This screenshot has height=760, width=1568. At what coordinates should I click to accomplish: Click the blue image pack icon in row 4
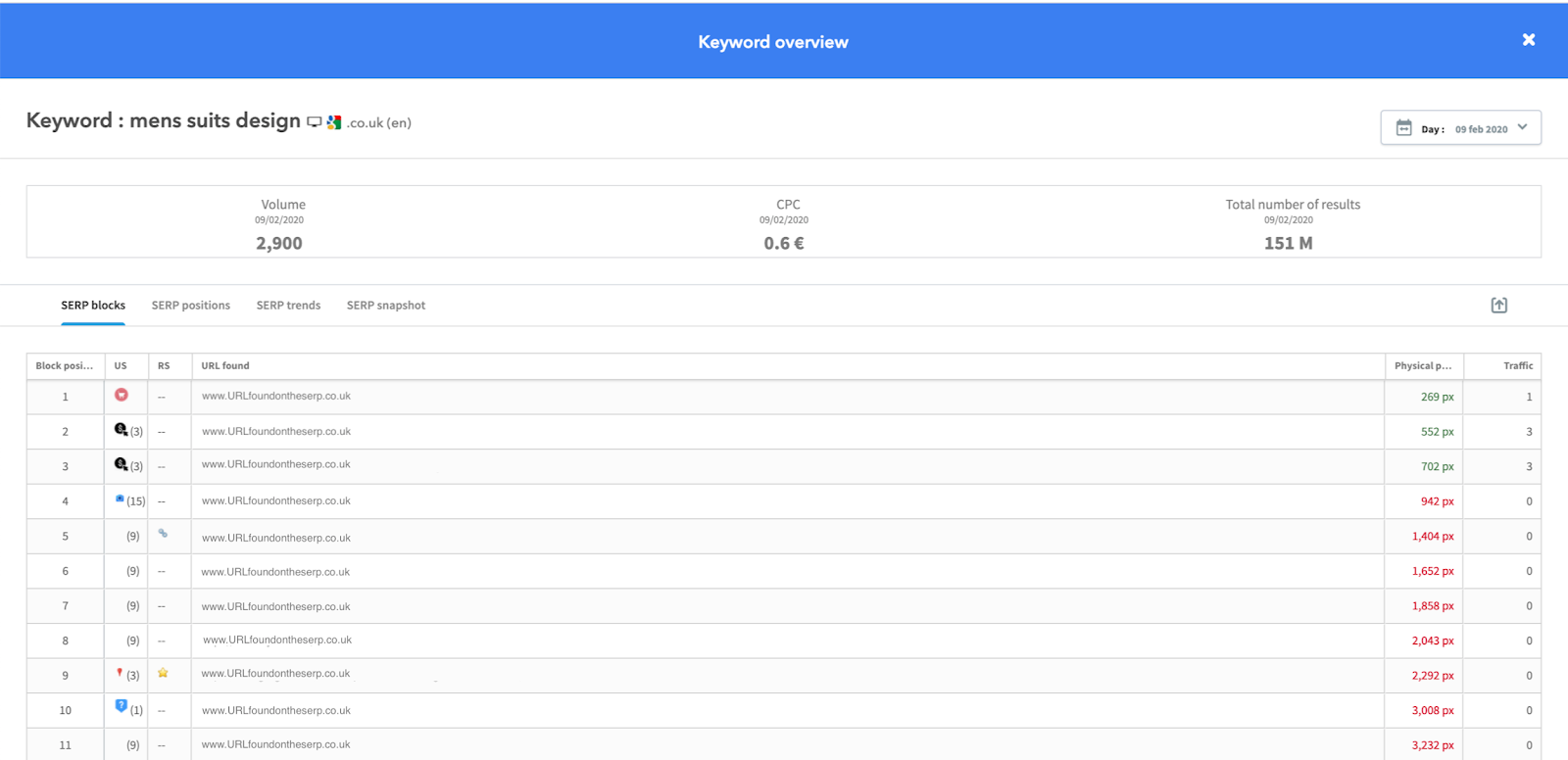point(120,499)
